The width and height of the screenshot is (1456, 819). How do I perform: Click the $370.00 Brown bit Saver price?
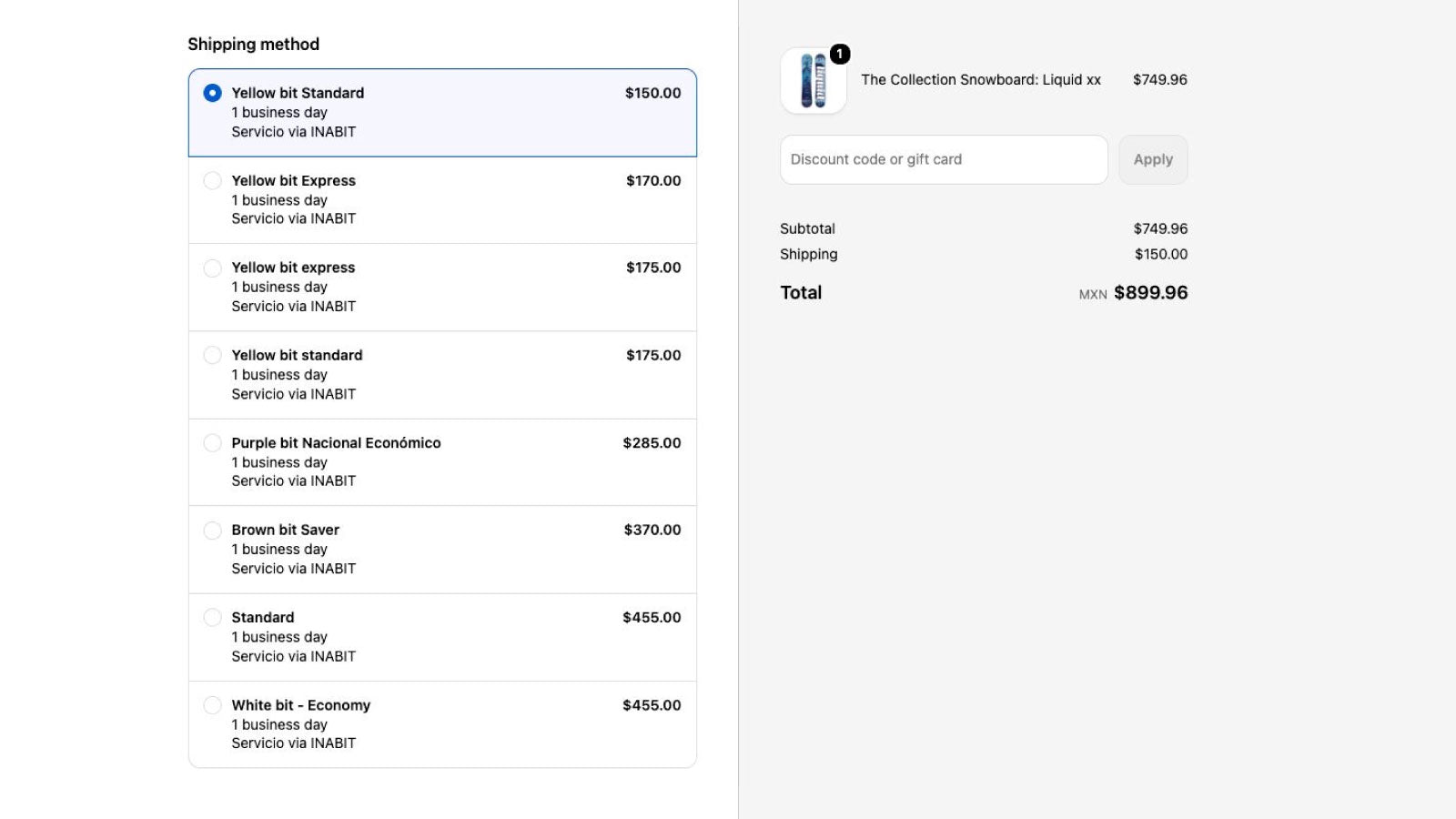652,530
